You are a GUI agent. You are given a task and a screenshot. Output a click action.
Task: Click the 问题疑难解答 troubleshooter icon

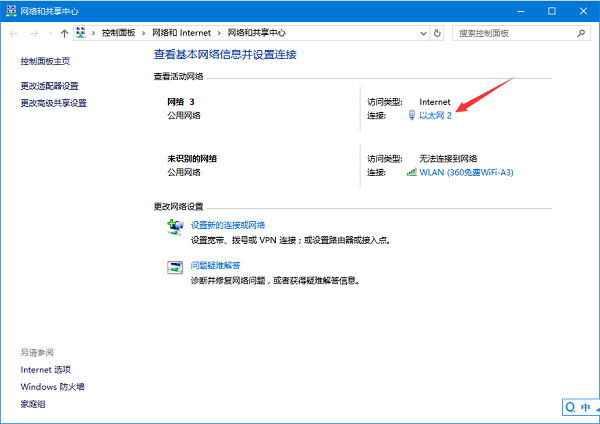click(174, 267)
